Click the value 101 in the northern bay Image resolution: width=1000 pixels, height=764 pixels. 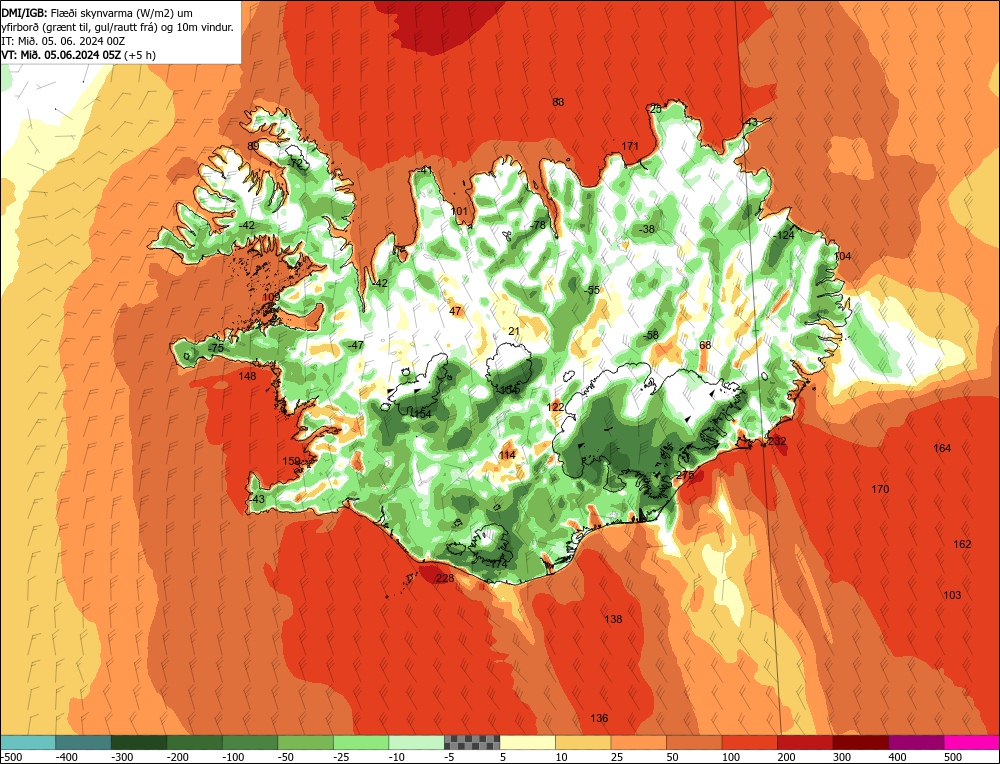pyautogui.click(x=459, y=212)
